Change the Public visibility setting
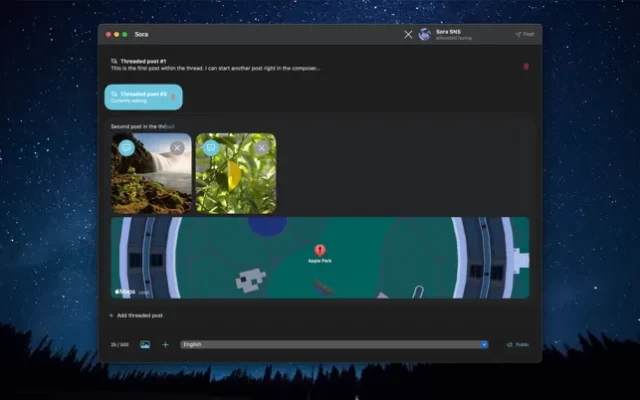Screen dimensions: 640x400 point(517,344)
